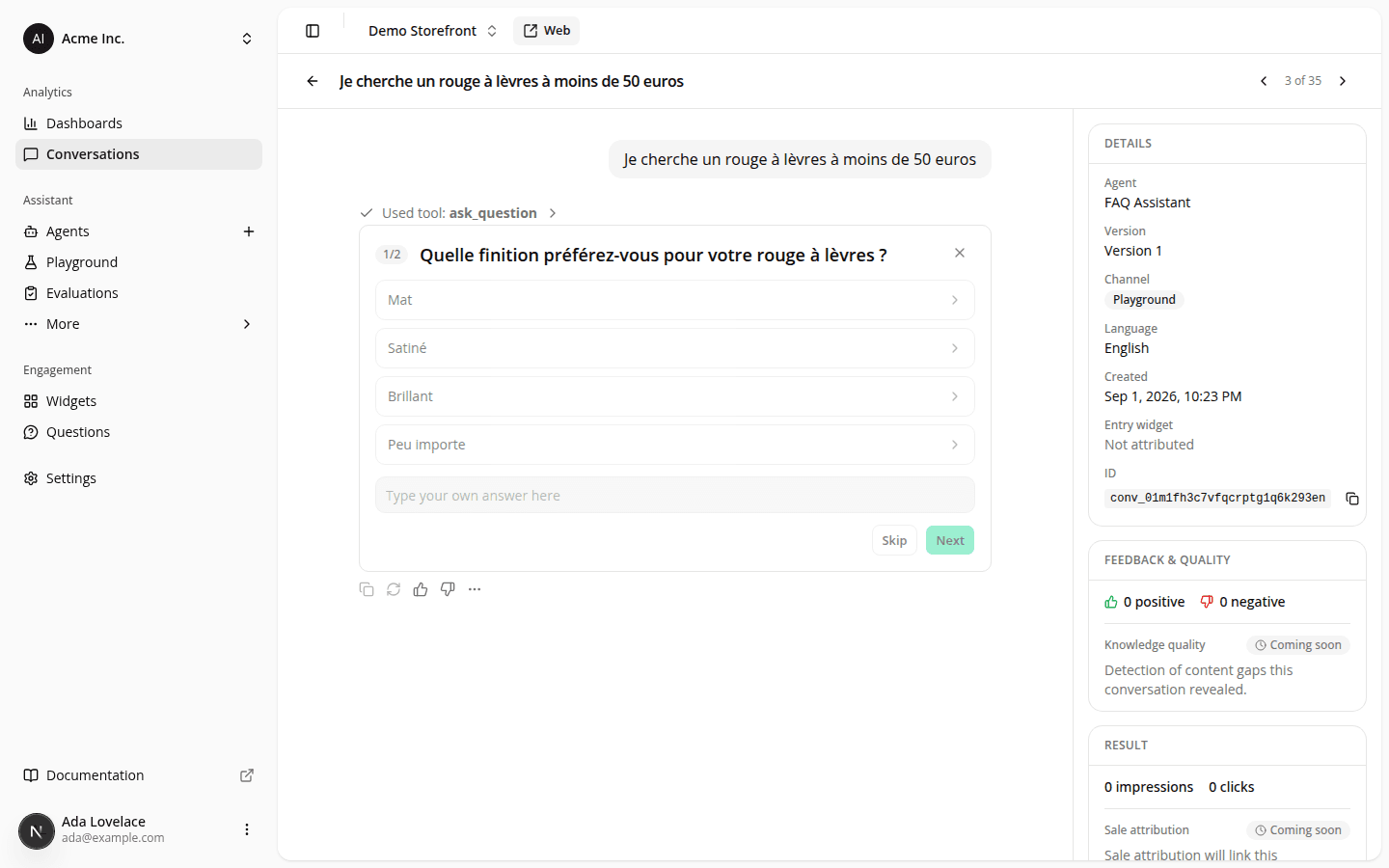The width and height of the screenshot is (1389, 868).
Task: Open Evaluations page
Action: pyautogui.click(x=139, y=293)
